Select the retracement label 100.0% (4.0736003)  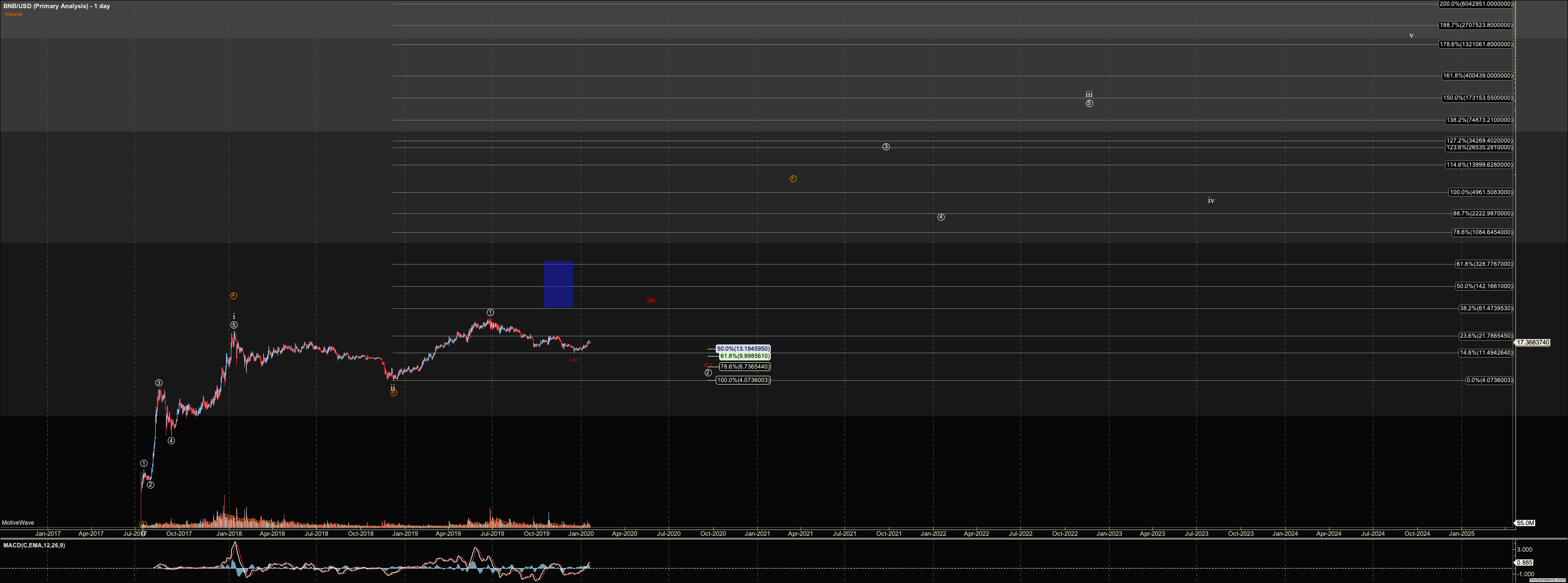click(743, 380)
